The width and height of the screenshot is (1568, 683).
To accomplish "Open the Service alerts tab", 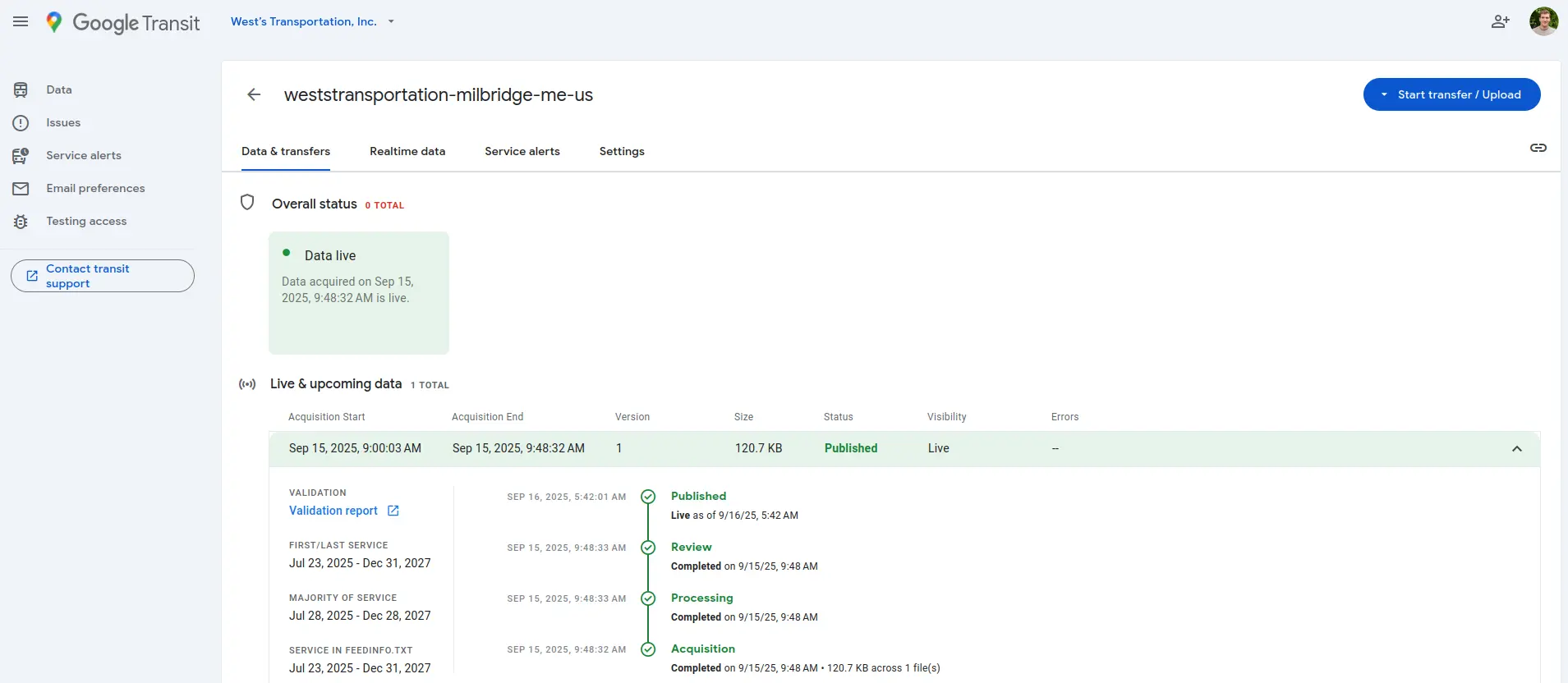I will coord(522,151).
